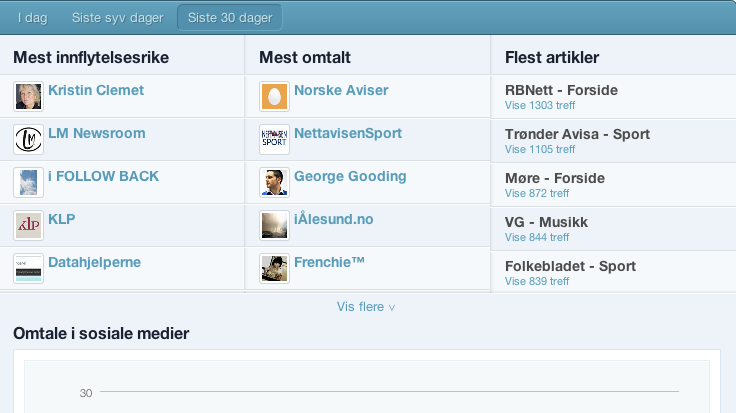
Task: Click Kristin Clemet's avatar thumbnail
Action: click(x=28, y=96)
